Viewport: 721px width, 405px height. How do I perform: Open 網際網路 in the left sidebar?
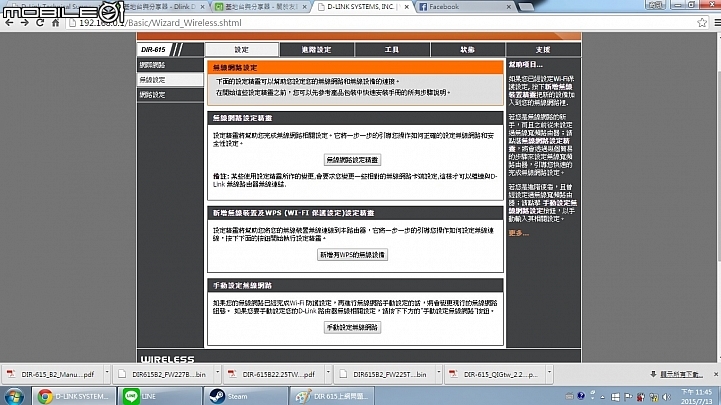pos(170,65)
